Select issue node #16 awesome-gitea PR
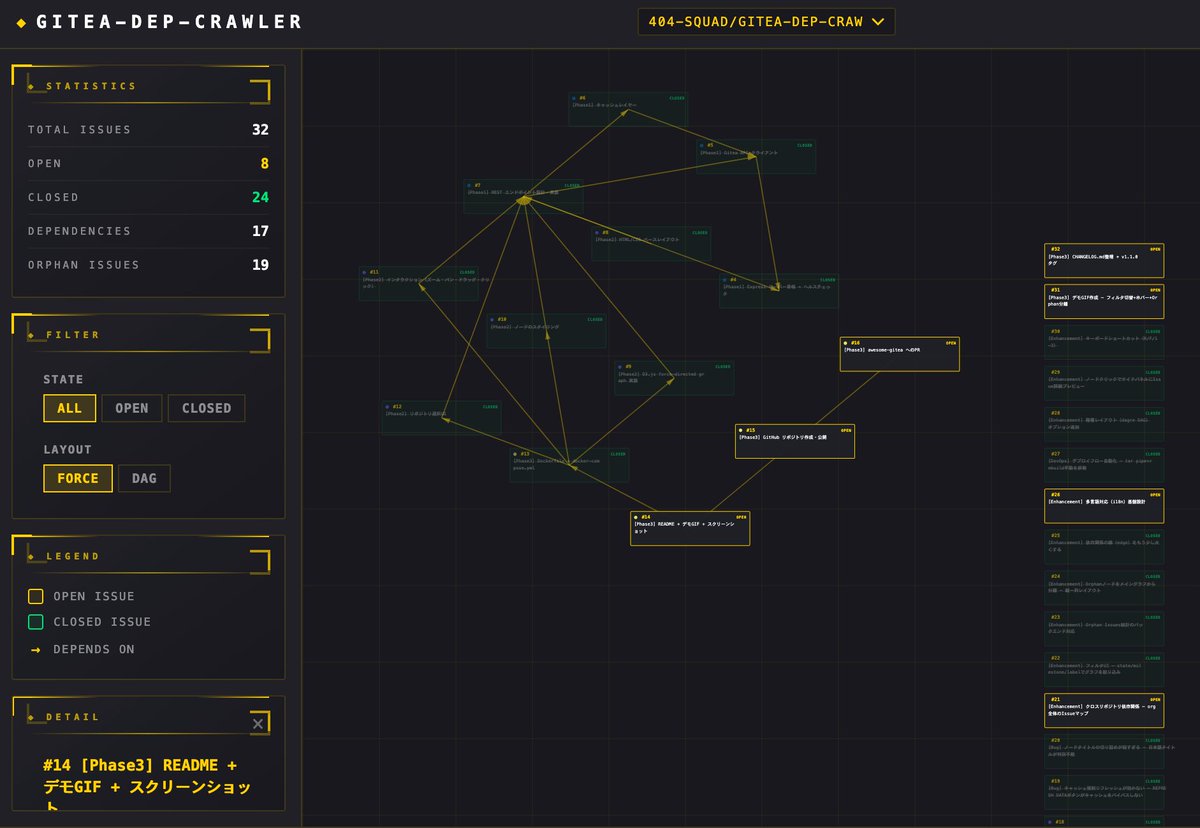1200x828 pixels. point(900,354)
